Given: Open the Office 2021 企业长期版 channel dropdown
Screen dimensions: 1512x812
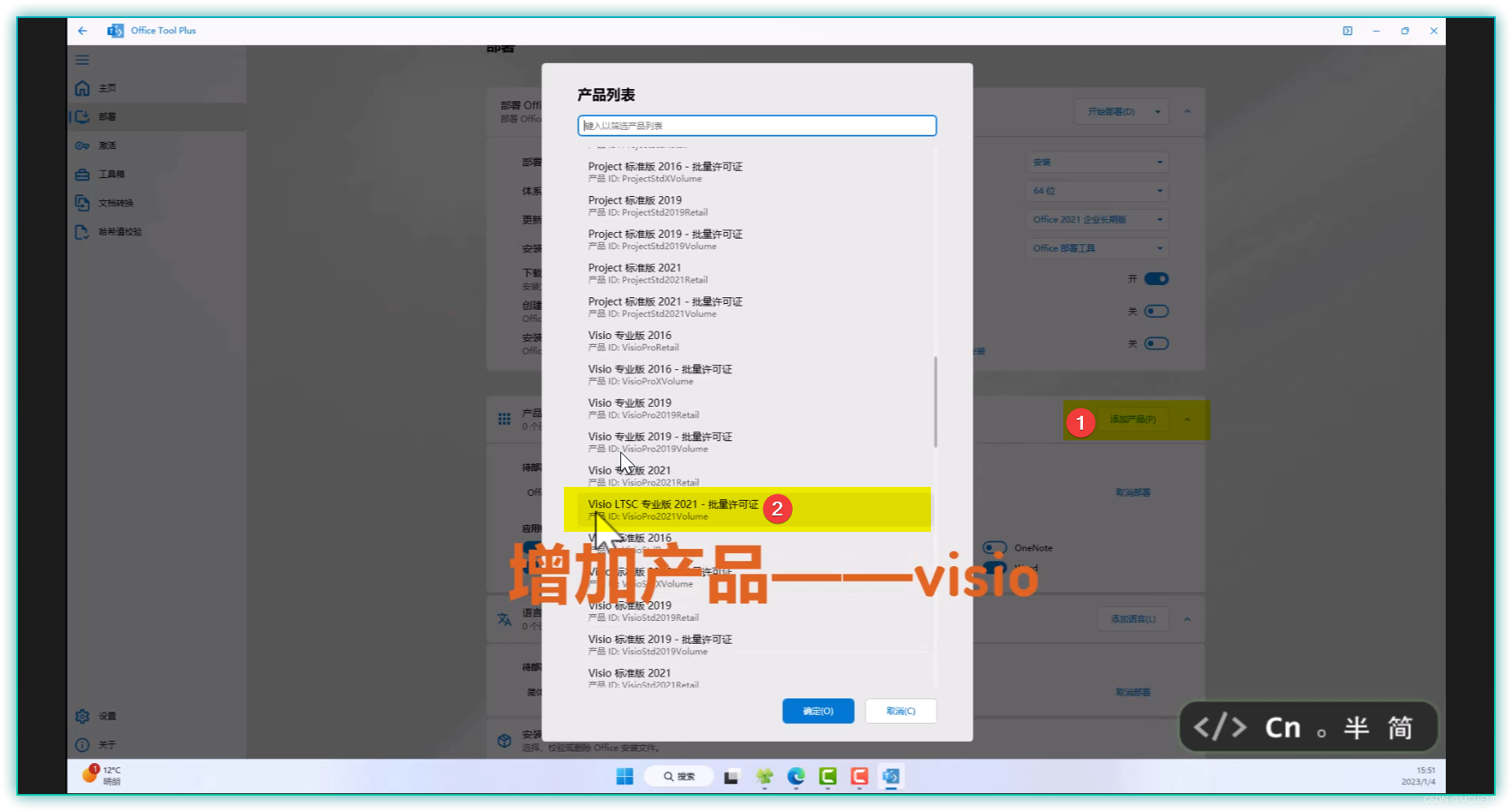Looking at the screenshot, I should 1097,220.
